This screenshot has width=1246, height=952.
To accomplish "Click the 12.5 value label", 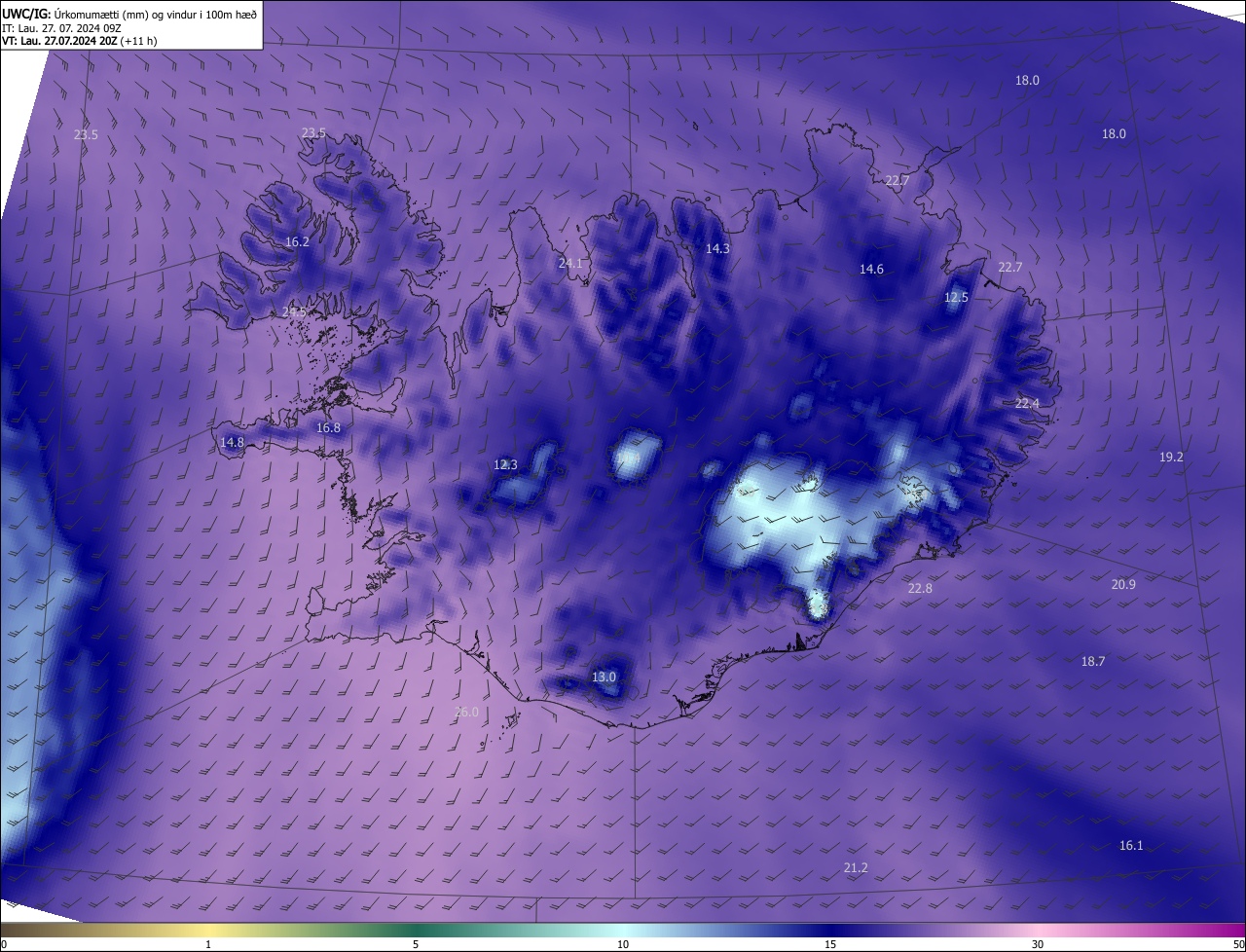I will point(956,297).
